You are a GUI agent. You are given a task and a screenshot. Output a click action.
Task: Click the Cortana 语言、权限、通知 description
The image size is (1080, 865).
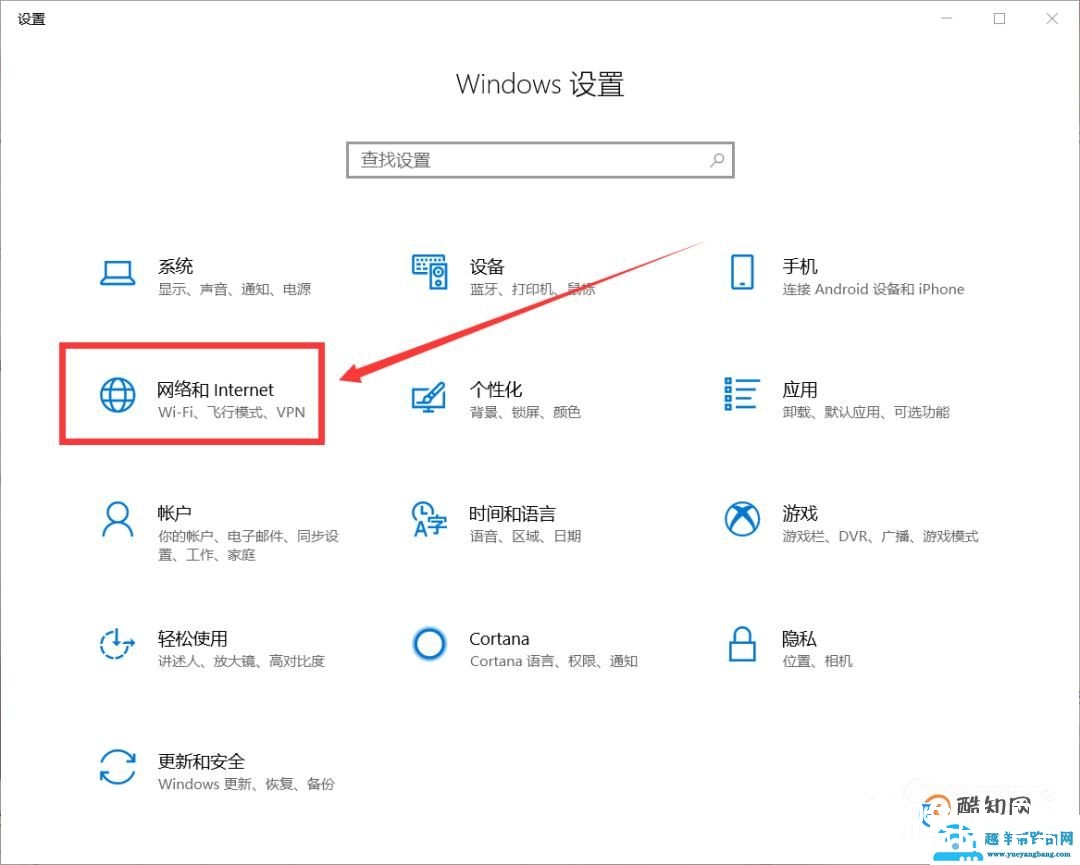[x=554, y=661]
